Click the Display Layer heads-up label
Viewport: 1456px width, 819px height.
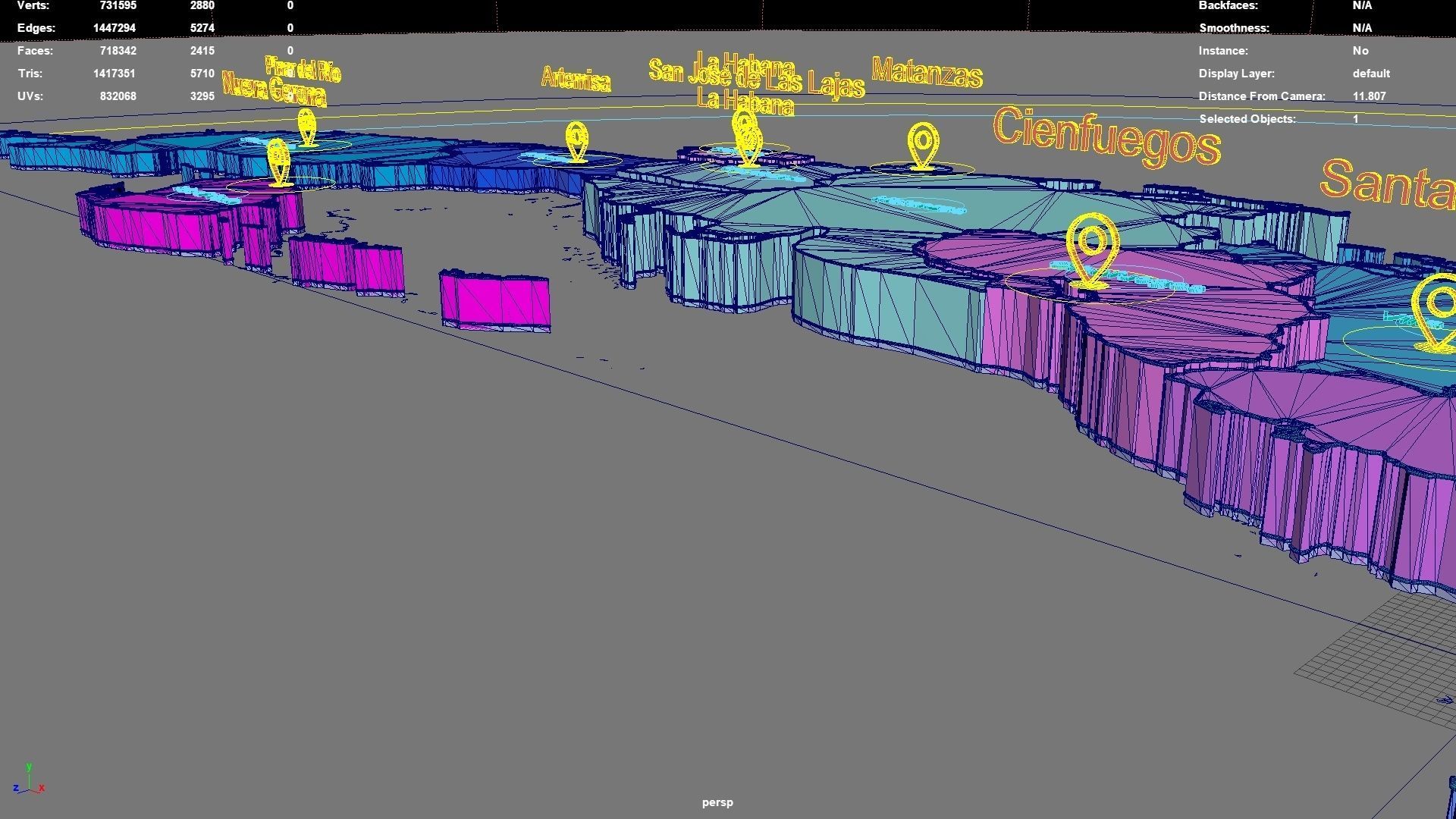[x=1236, y=74]
